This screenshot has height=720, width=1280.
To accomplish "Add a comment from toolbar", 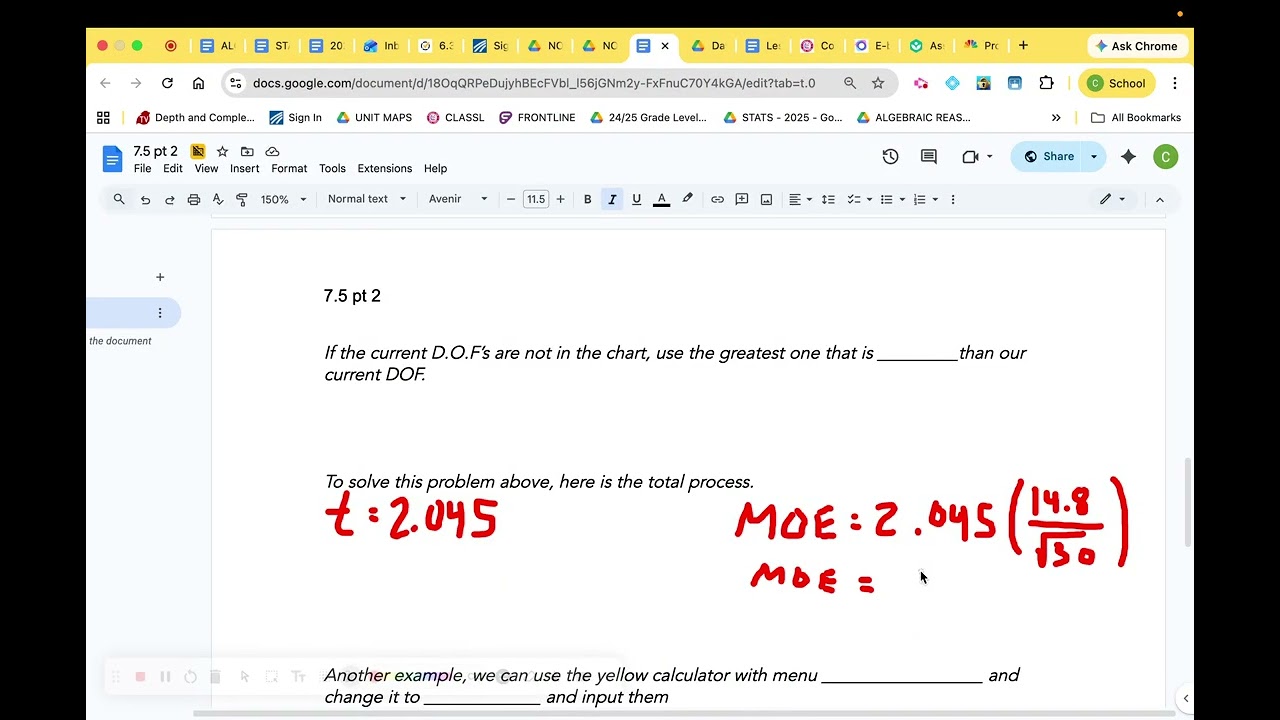I will (742, 199).
